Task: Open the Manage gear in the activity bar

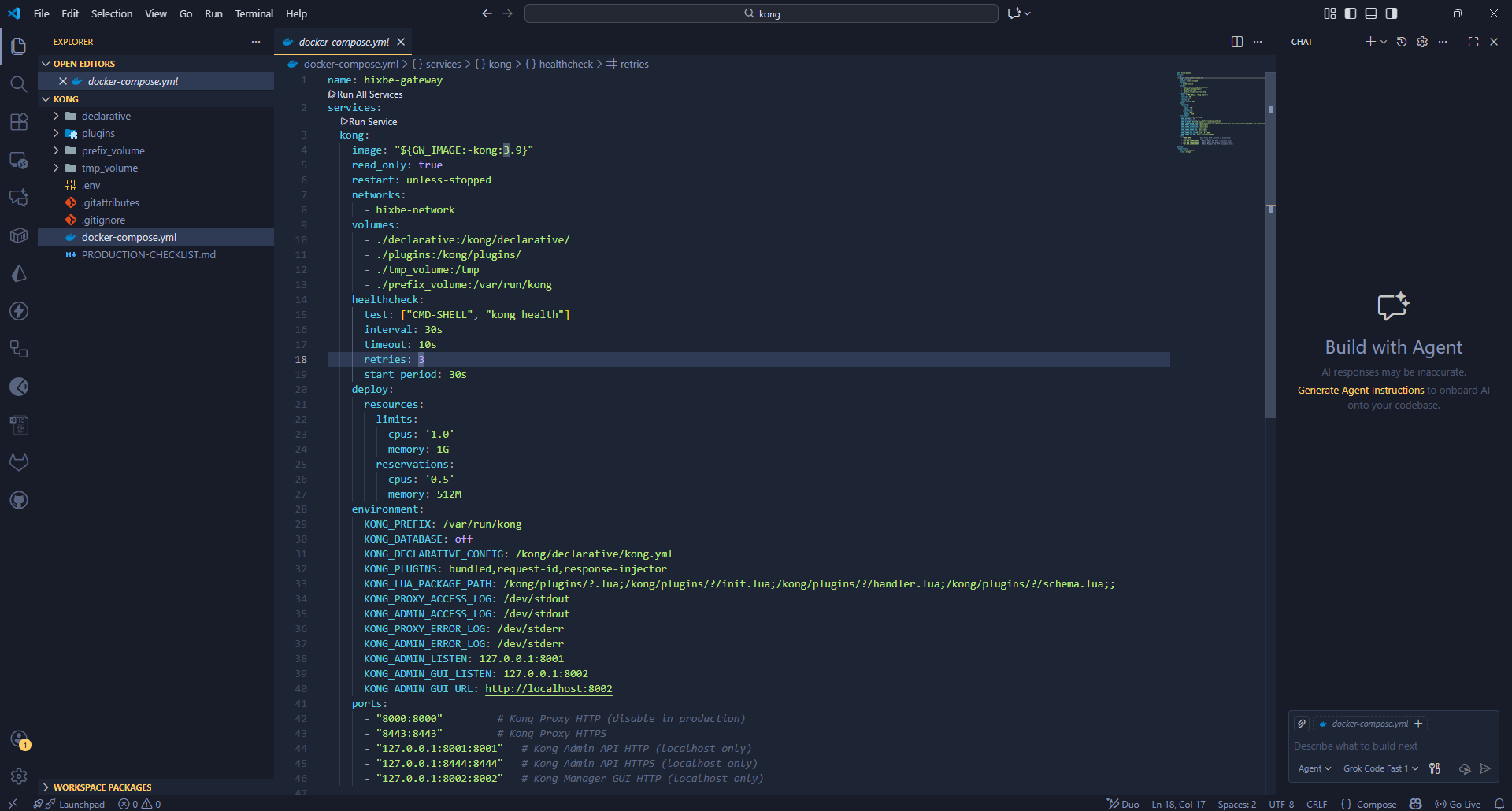Action: coord(19,776)
